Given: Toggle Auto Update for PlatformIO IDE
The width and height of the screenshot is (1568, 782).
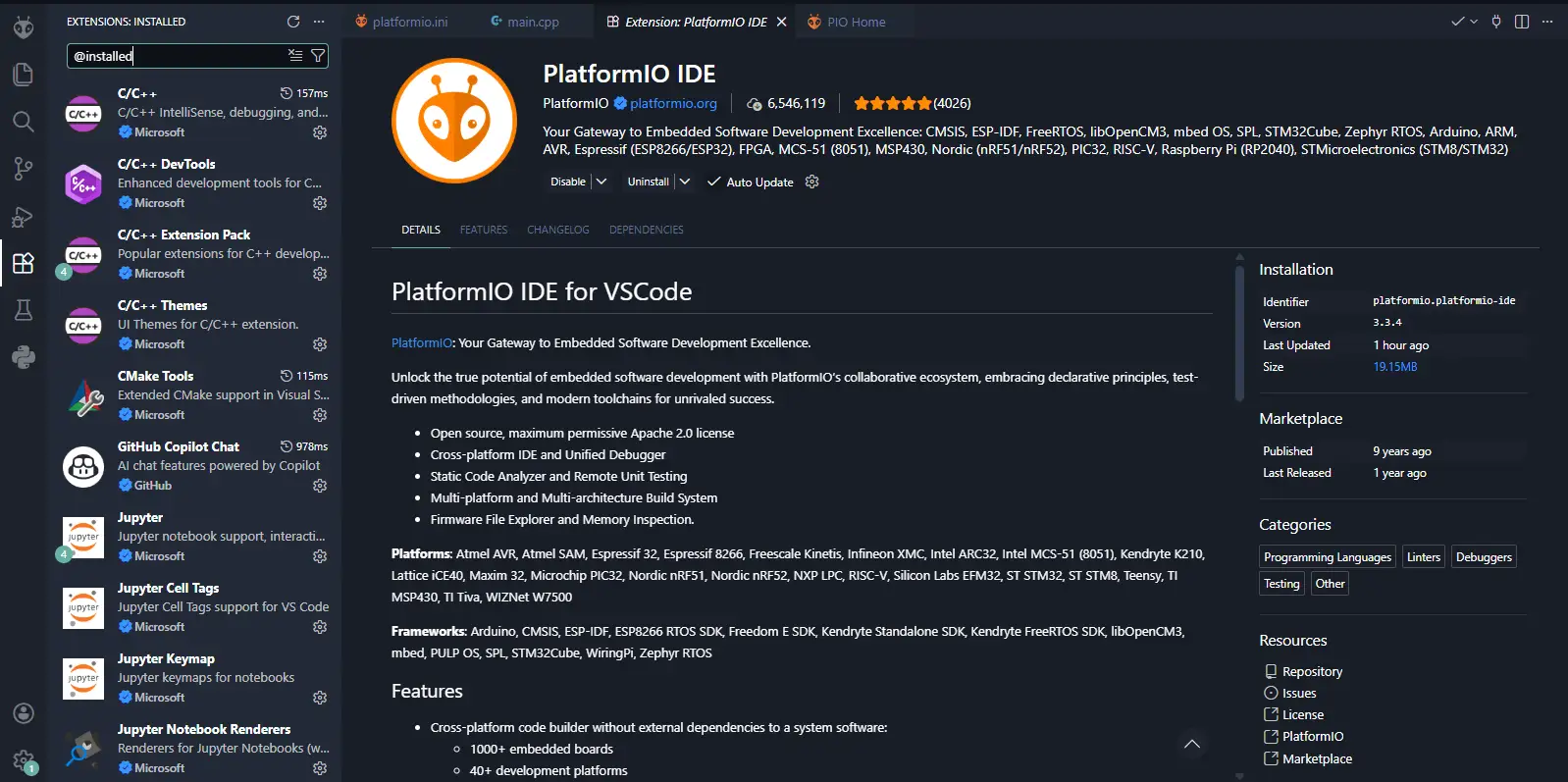Looking at the screenshot, I should [751, 182].
